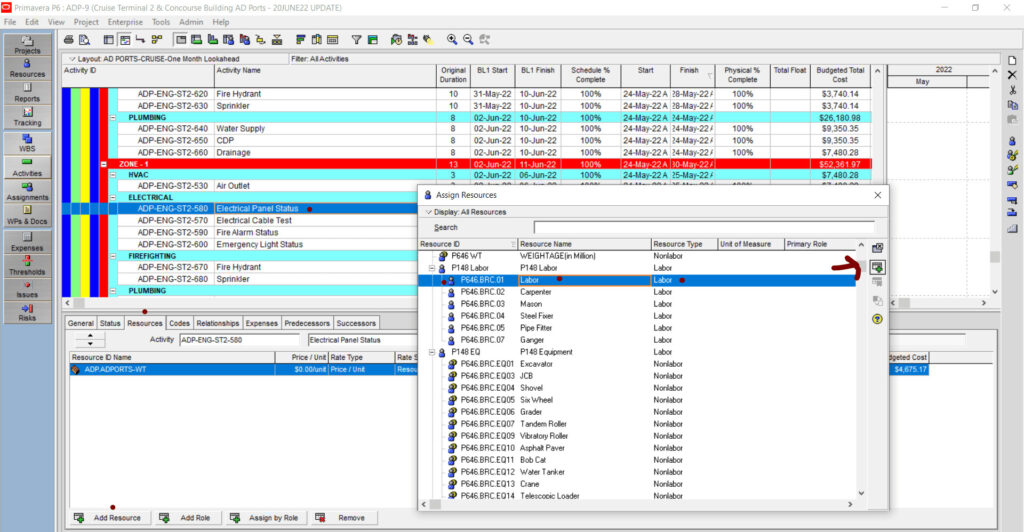Click the Add new activity icon on right toolbar

pyautogui.click(x=1012, y=60)
